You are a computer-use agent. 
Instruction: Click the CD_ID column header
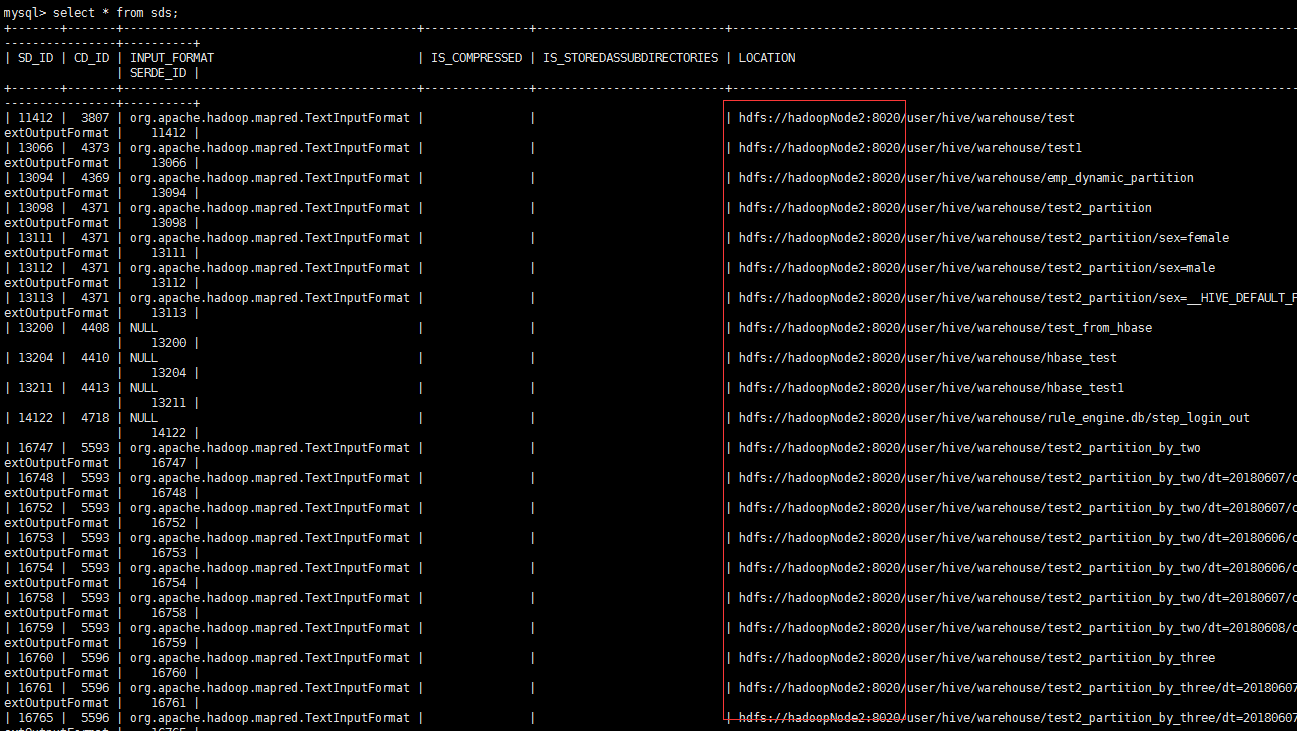tap(89, 57)
